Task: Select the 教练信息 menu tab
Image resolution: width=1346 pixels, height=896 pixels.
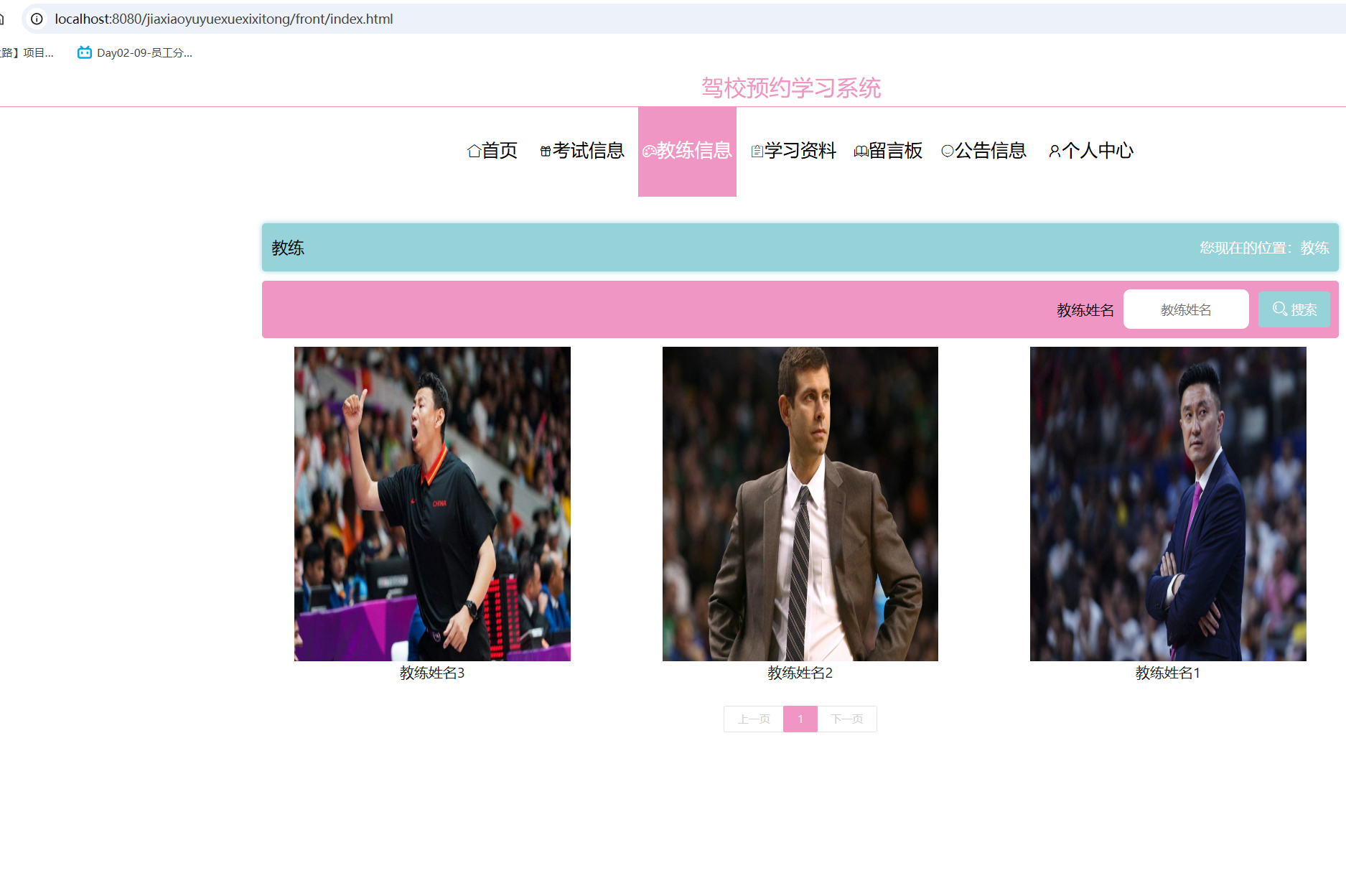Action: click(x=687, y=151)
